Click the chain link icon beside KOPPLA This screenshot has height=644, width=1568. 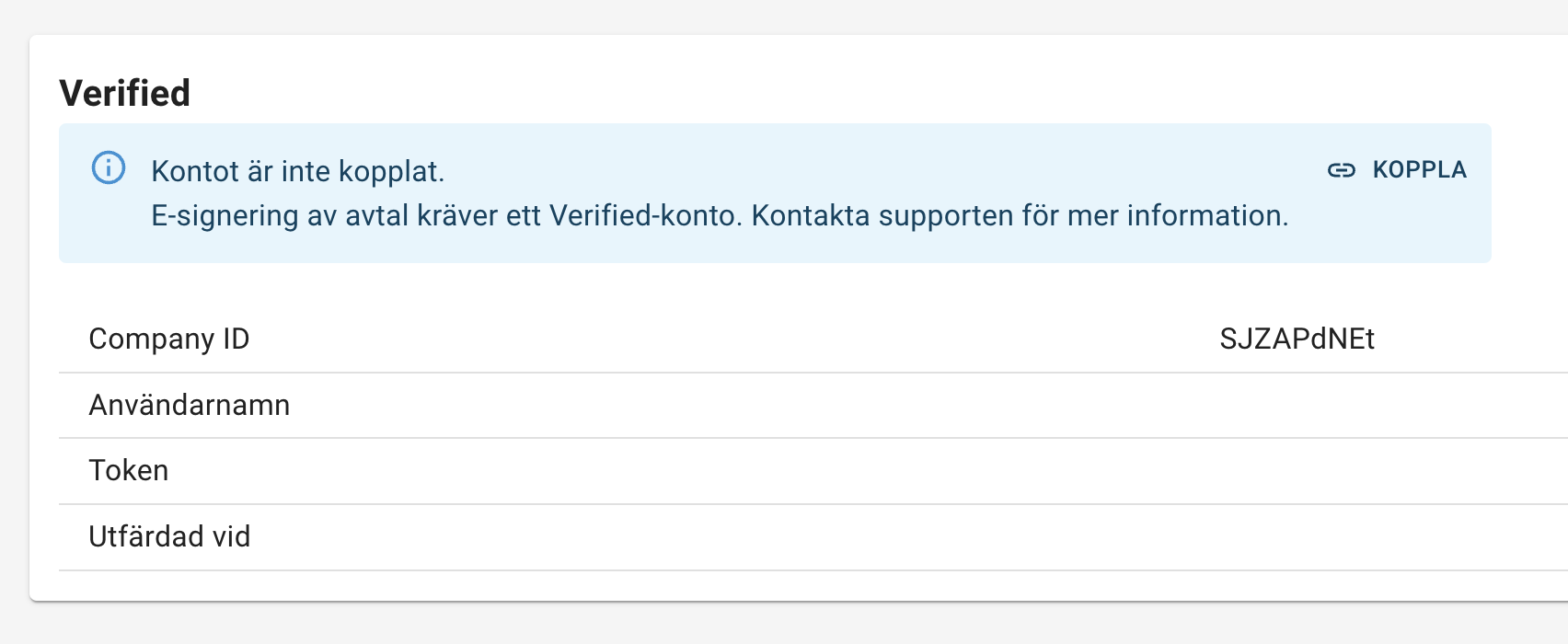click(1341, 170)
